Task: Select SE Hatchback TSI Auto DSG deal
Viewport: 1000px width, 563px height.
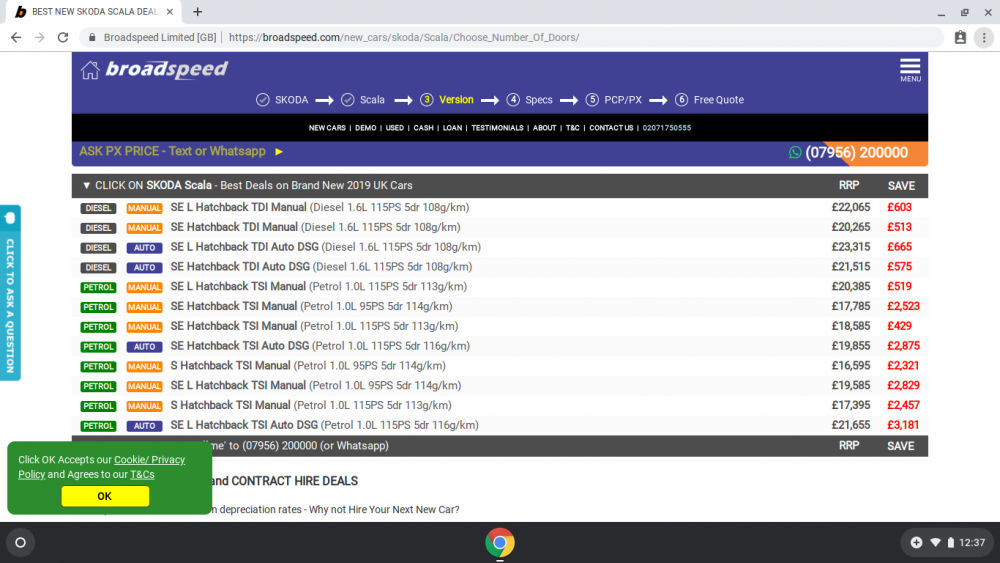Action: click(x=320, y=346)
